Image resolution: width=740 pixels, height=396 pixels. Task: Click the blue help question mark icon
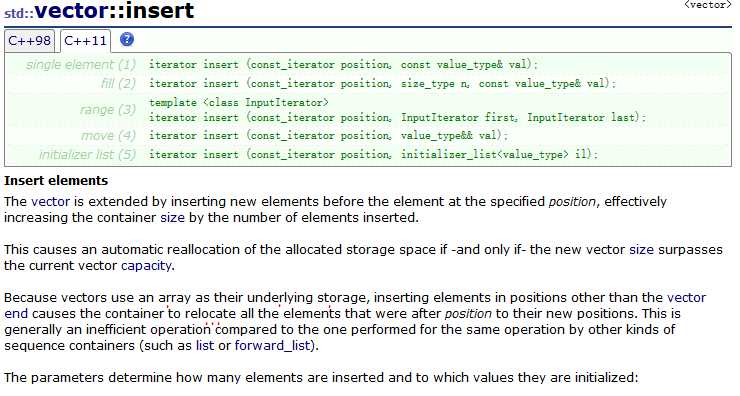[126, 39]
